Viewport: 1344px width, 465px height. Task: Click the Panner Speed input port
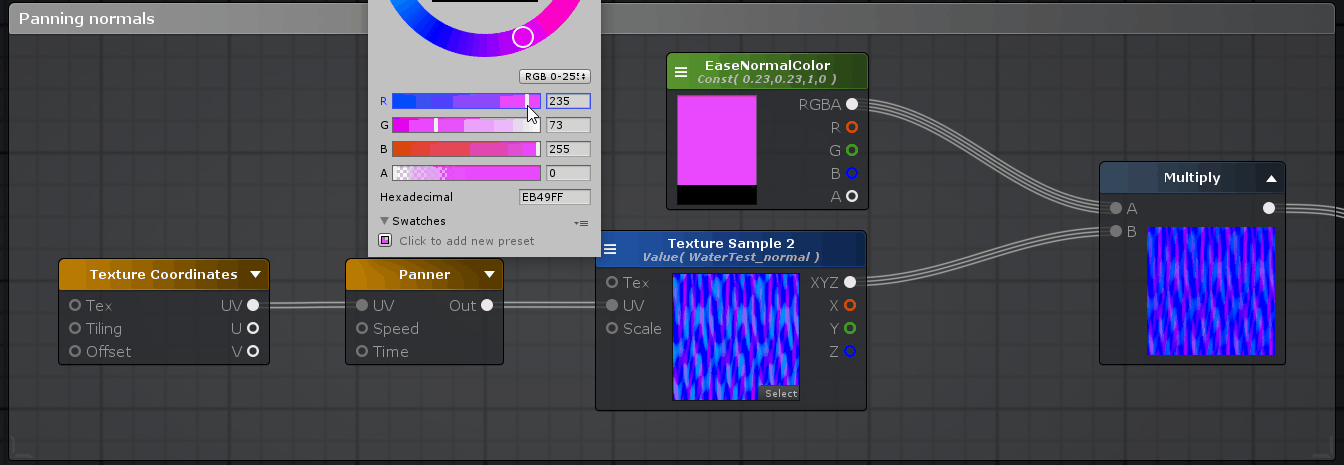362,328
